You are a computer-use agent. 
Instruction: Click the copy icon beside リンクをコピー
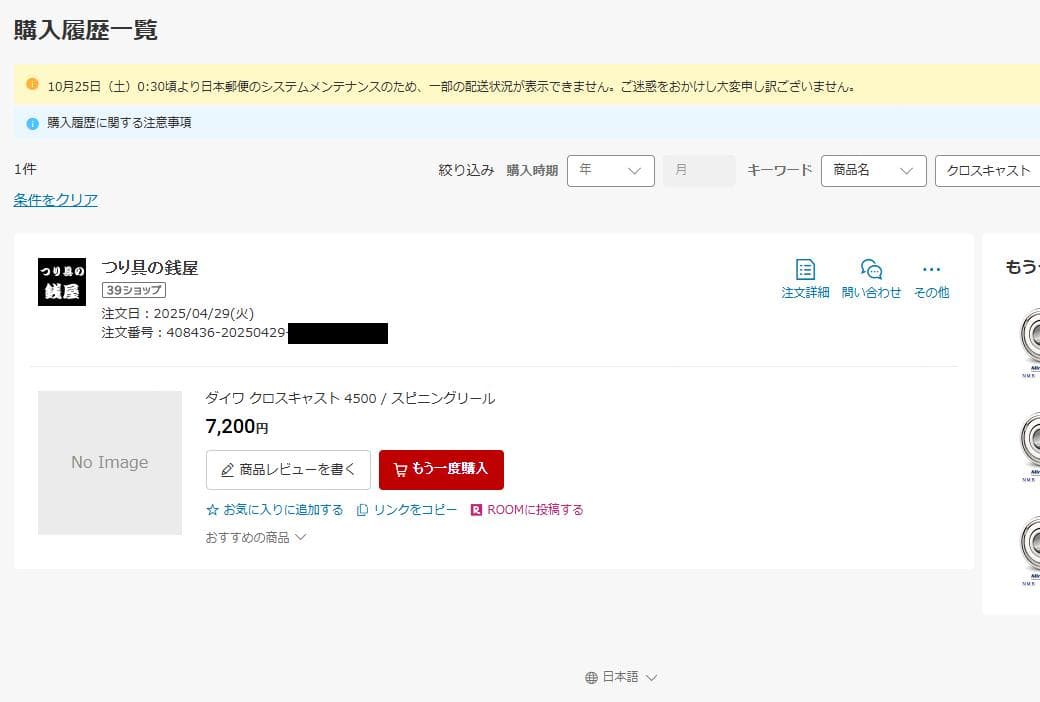(x=362, y=510)
